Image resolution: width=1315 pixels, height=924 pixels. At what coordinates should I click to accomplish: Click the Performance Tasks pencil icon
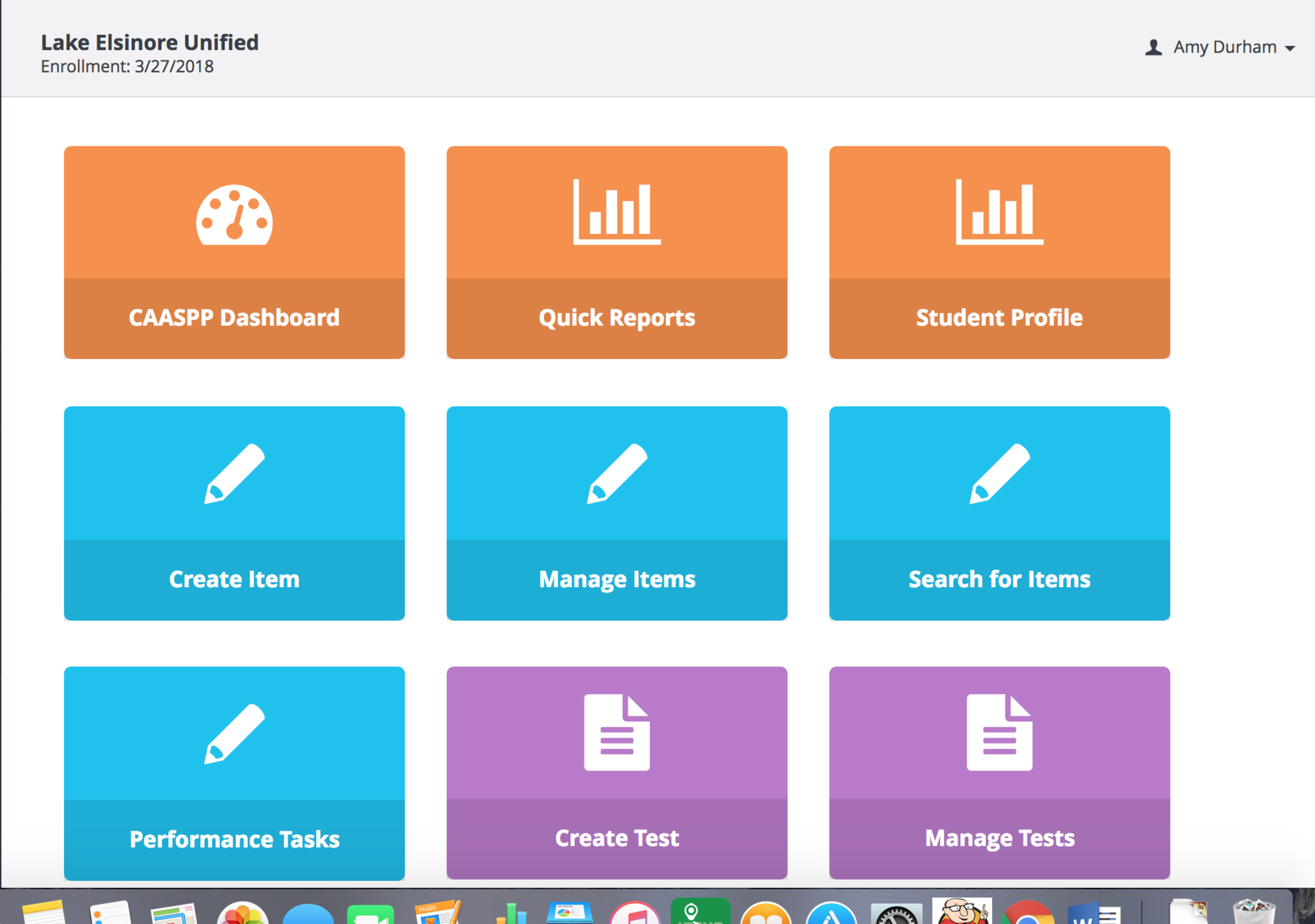[x=234, y=734]
